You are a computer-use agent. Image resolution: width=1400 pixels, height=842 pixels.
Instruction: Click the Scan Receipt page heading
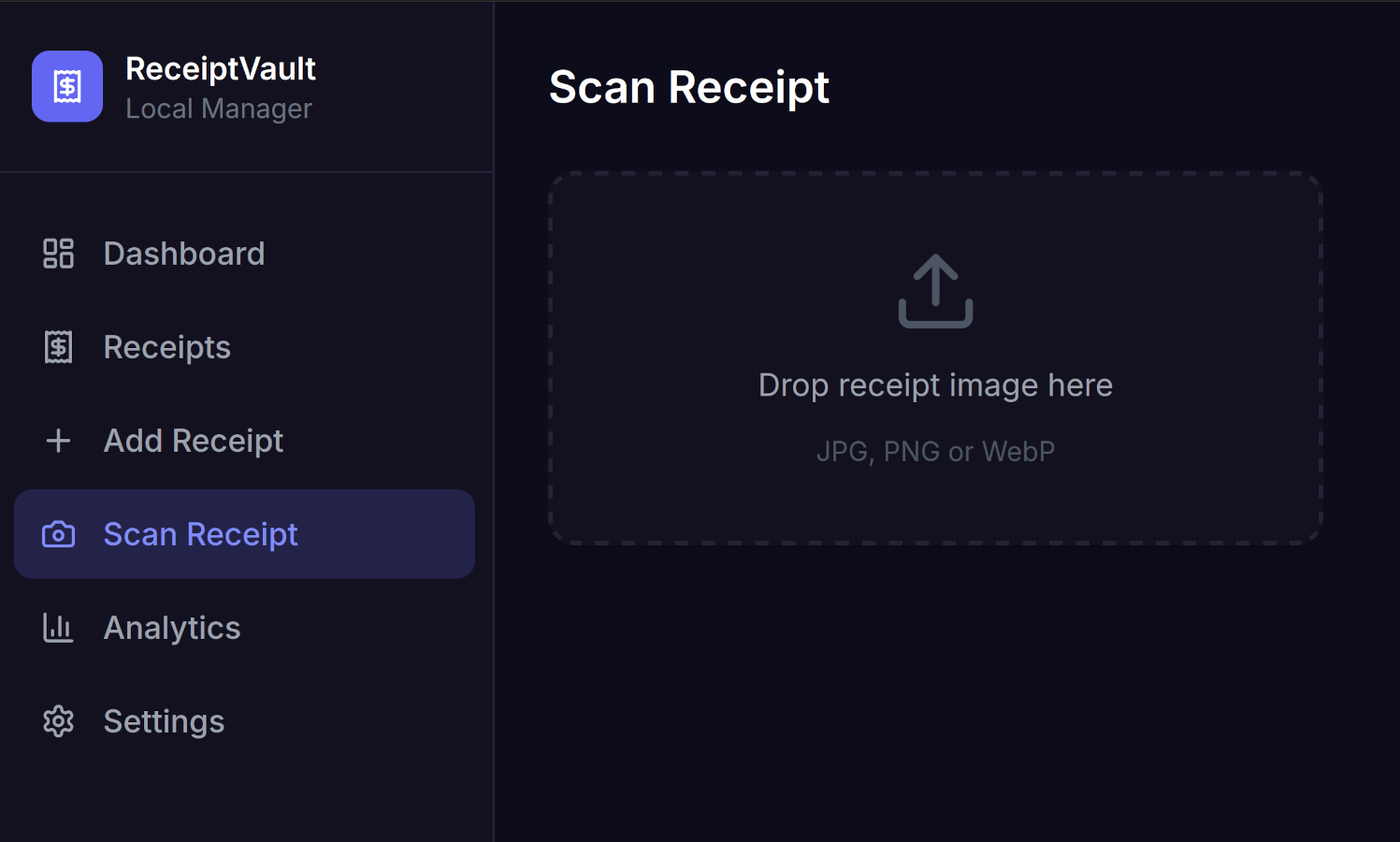(x=690, y=87)
